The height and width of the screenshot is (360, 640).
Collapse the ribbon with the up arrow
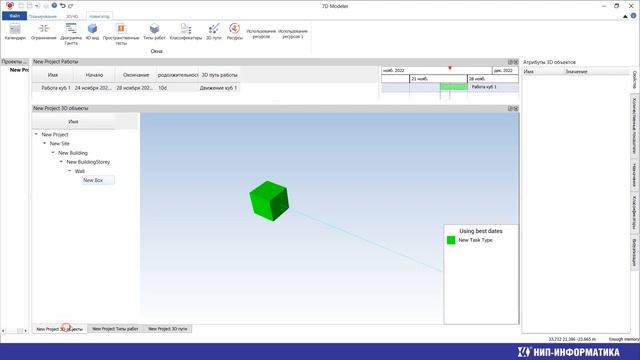[x=625, y=16]
